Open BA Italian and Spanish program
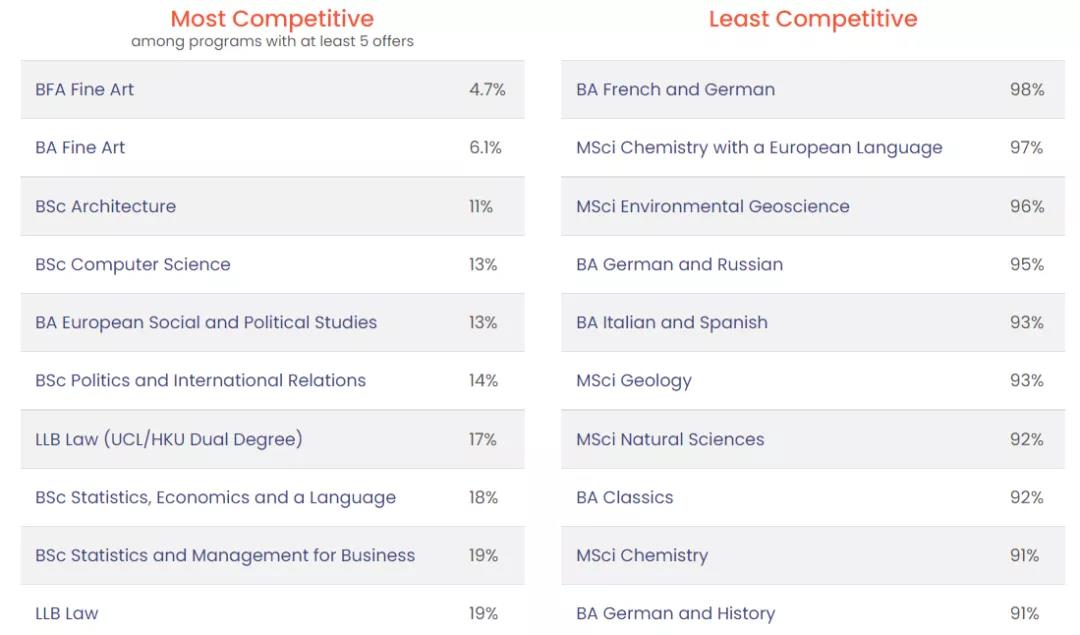 click(671, 322)
